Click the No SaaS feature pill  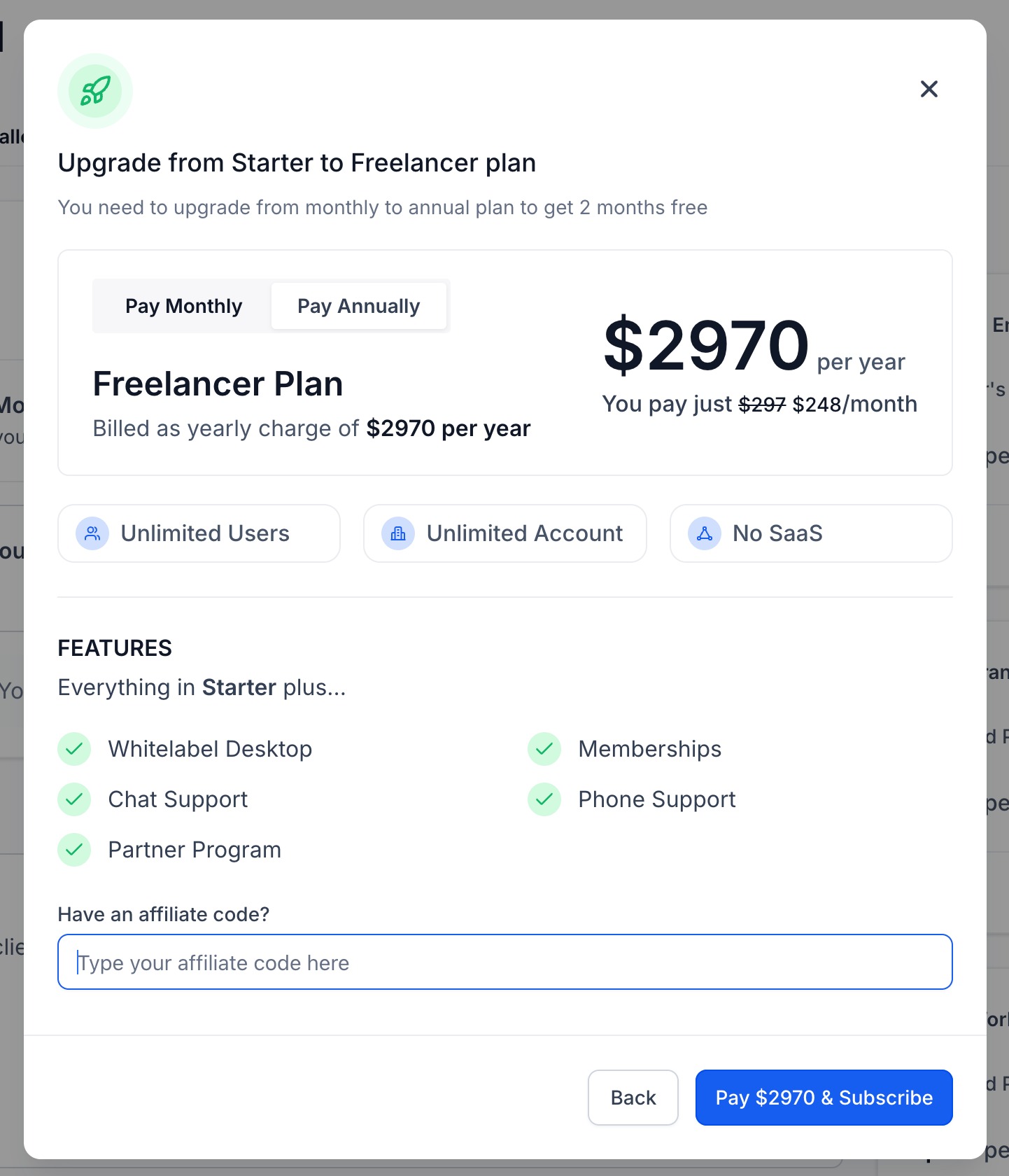coord(811,533)
